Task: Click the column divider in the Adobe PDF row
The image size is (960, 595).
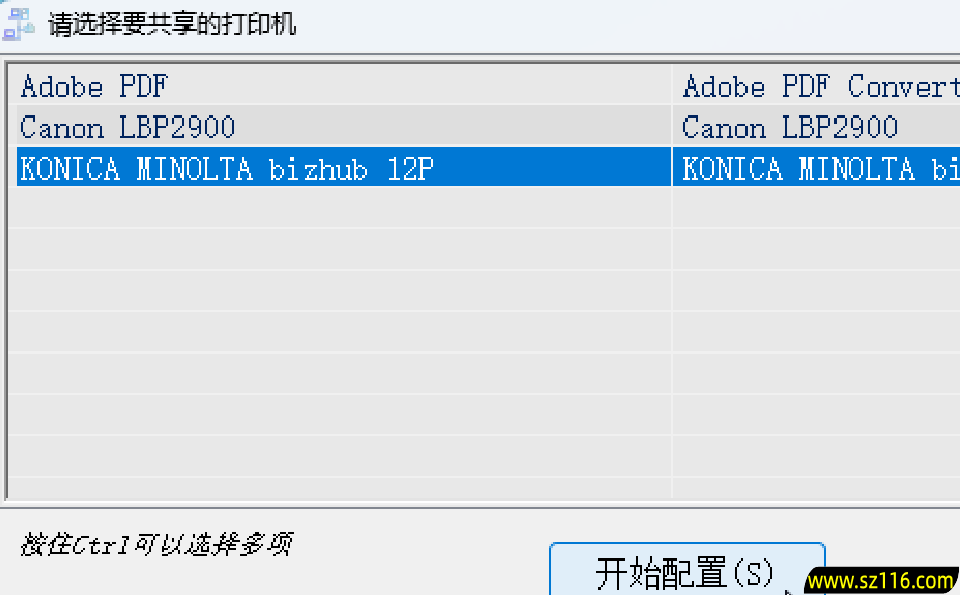Action: pyautogui.click(x=672, y=86)
